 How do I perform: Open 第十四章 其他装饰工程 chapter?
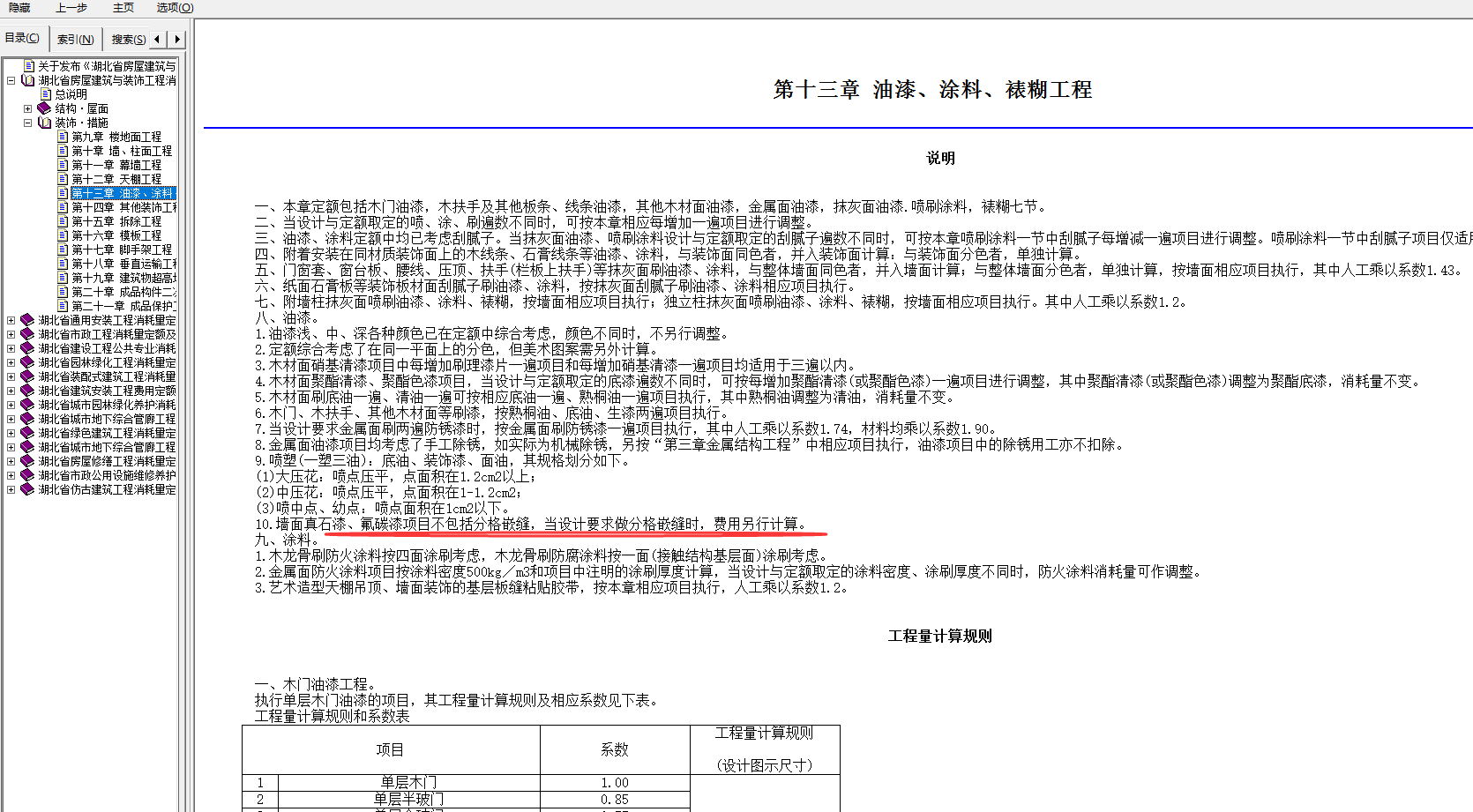pyautogui.click(x=124, y=207)
